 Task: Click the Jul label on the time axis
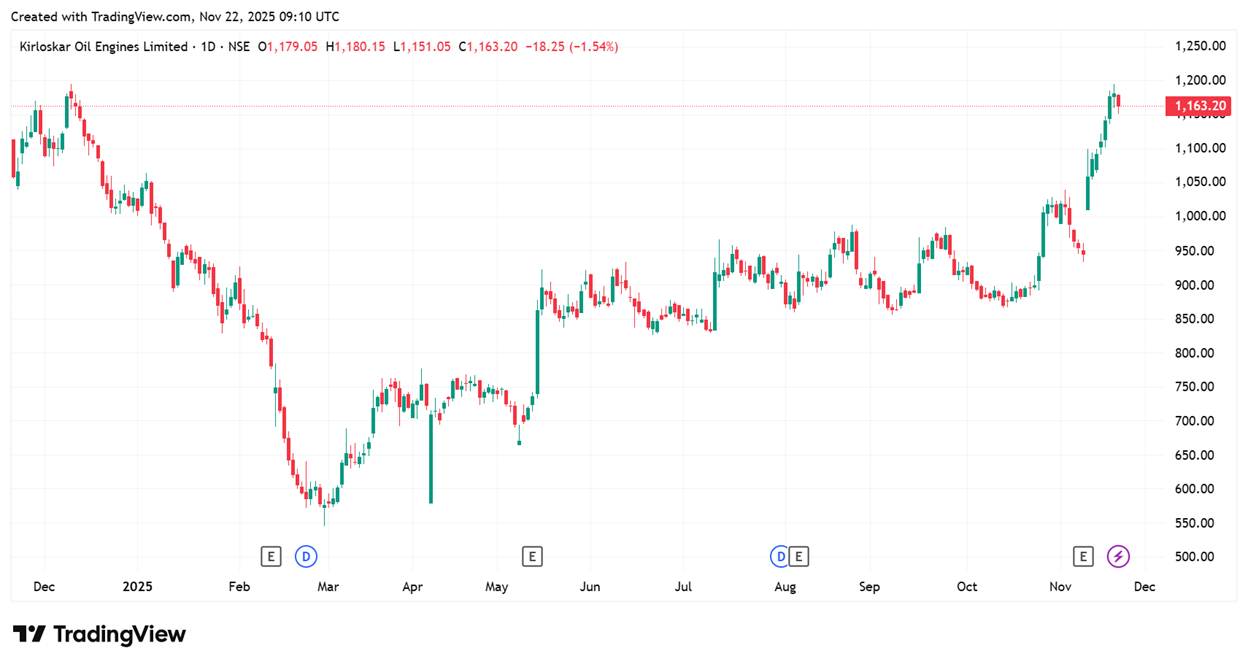(684, 587)
